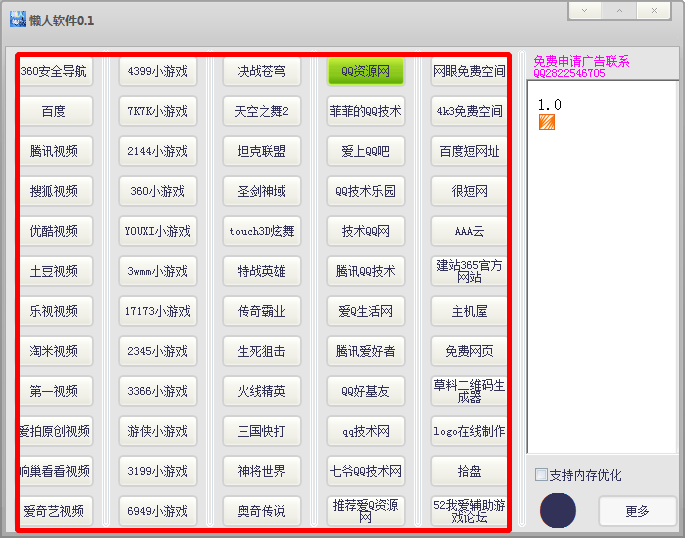Click the 懒人软件 app icon in title bar
This screenshot has height=538, width=685.
pyautogui.click(x=18, y=20)
